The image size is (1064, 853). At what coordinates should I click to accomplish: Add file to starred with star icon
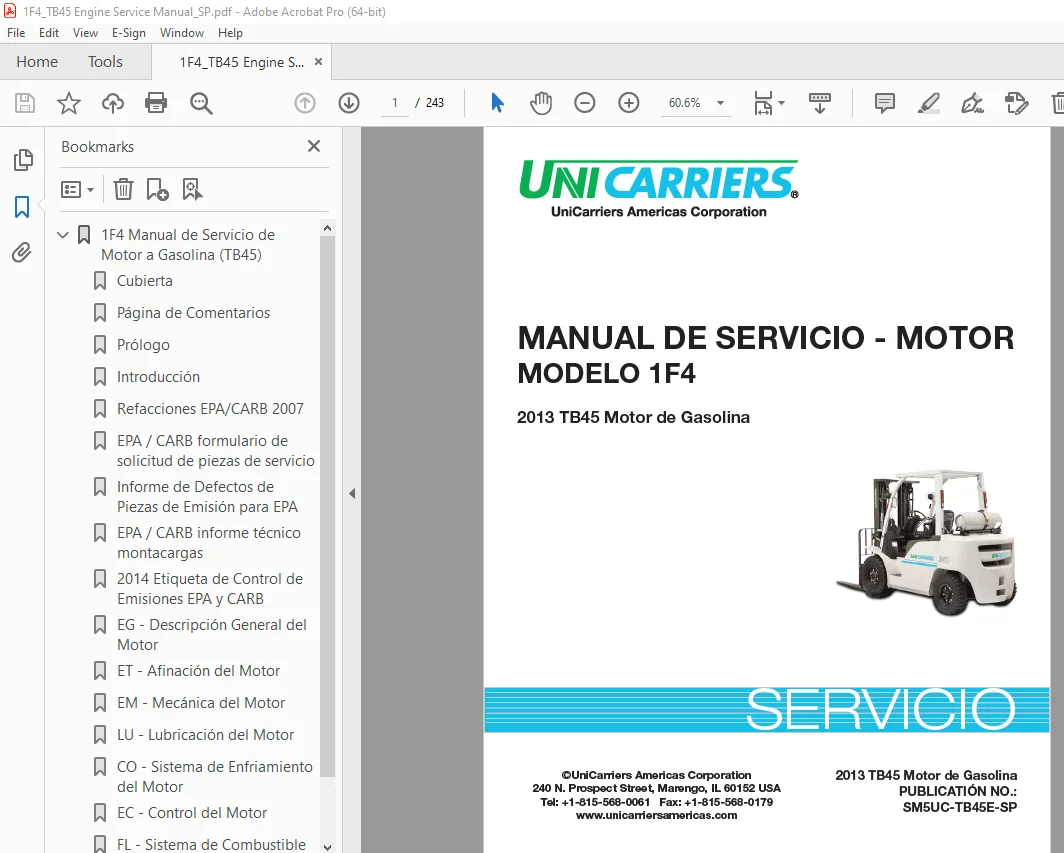point(69,103)
